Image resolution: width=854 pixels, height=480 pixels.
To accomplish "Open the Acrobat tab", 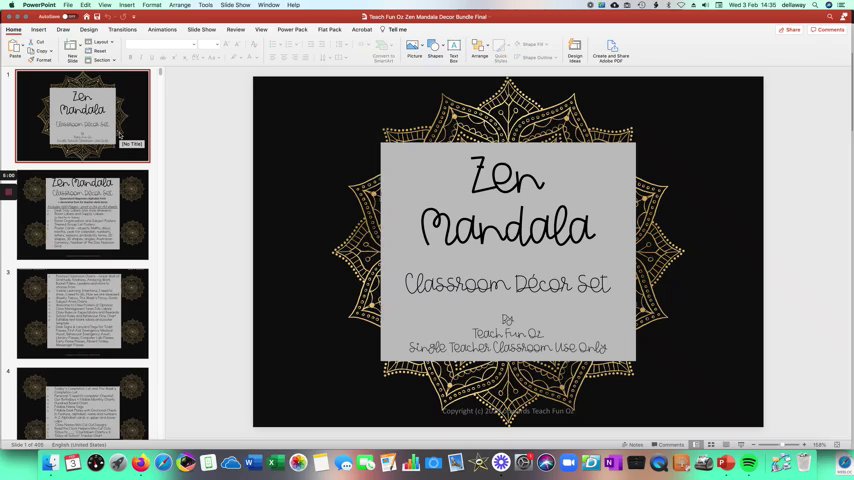I will (x=362, y=29).
